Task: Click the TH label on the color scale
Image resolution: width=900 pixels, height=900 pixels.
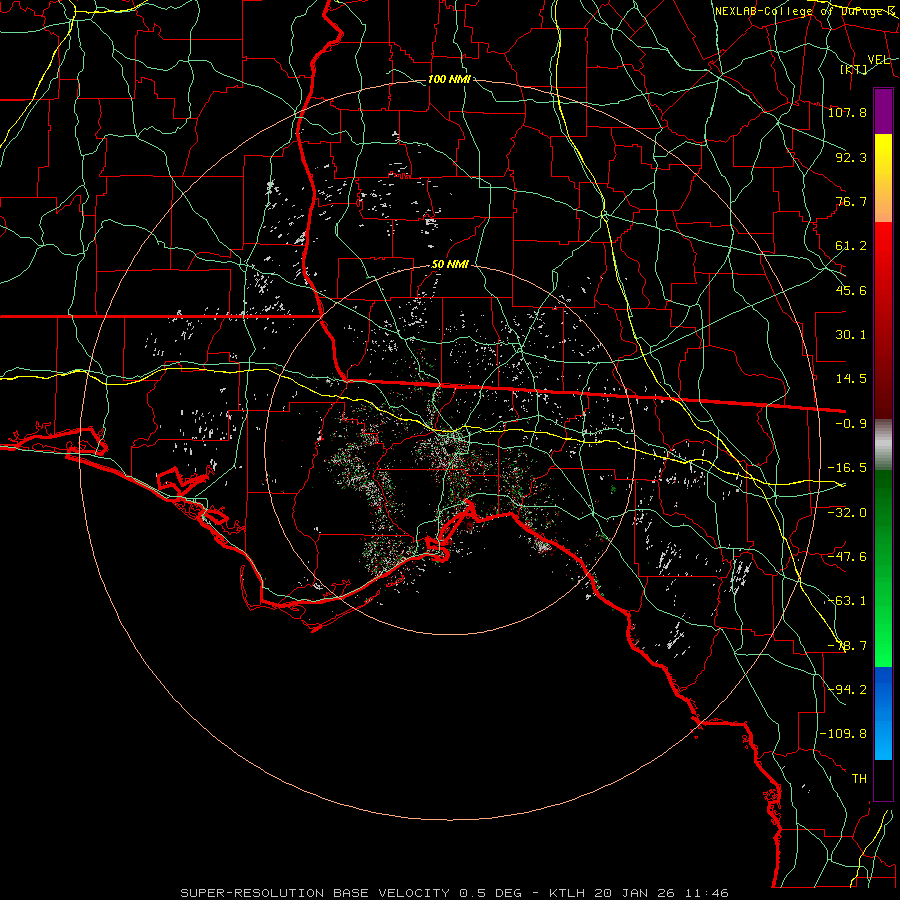Action: tap(859, 779)
